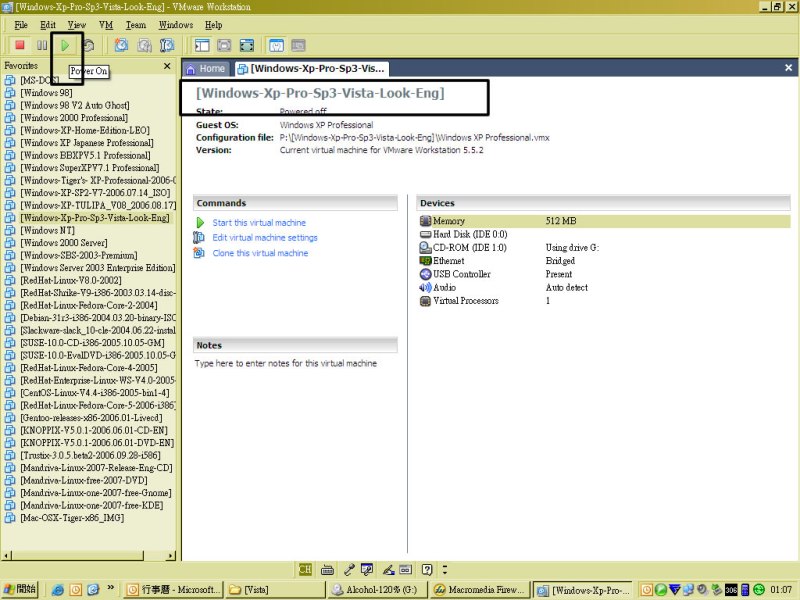Click the Suspend toolbar button

(x=42, y=45)
